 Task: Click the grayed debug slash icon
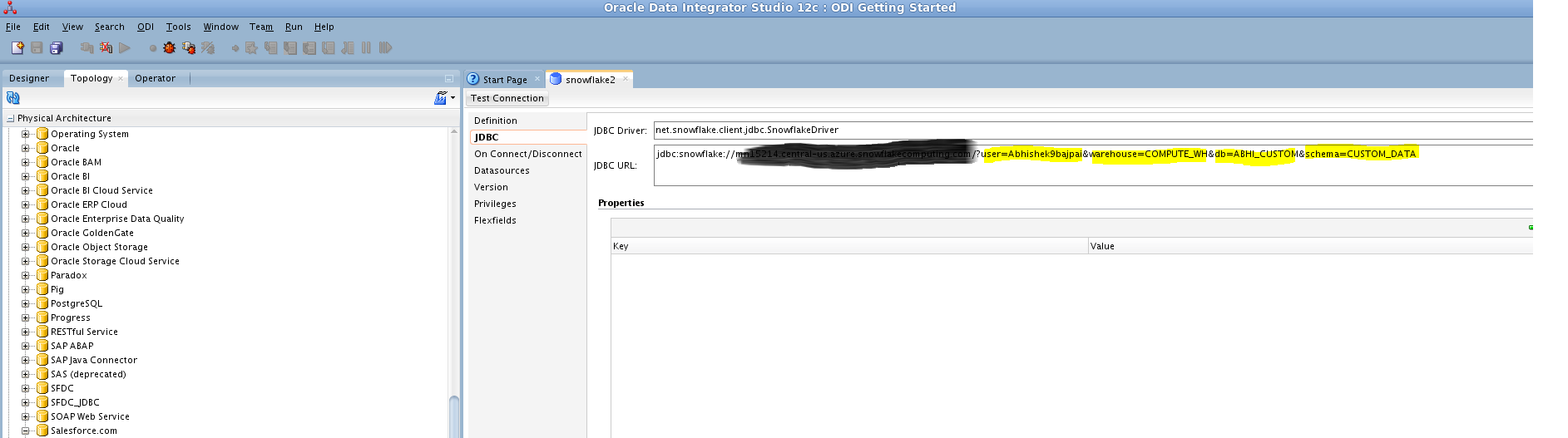pyautogui.click(x=208, y=48)
